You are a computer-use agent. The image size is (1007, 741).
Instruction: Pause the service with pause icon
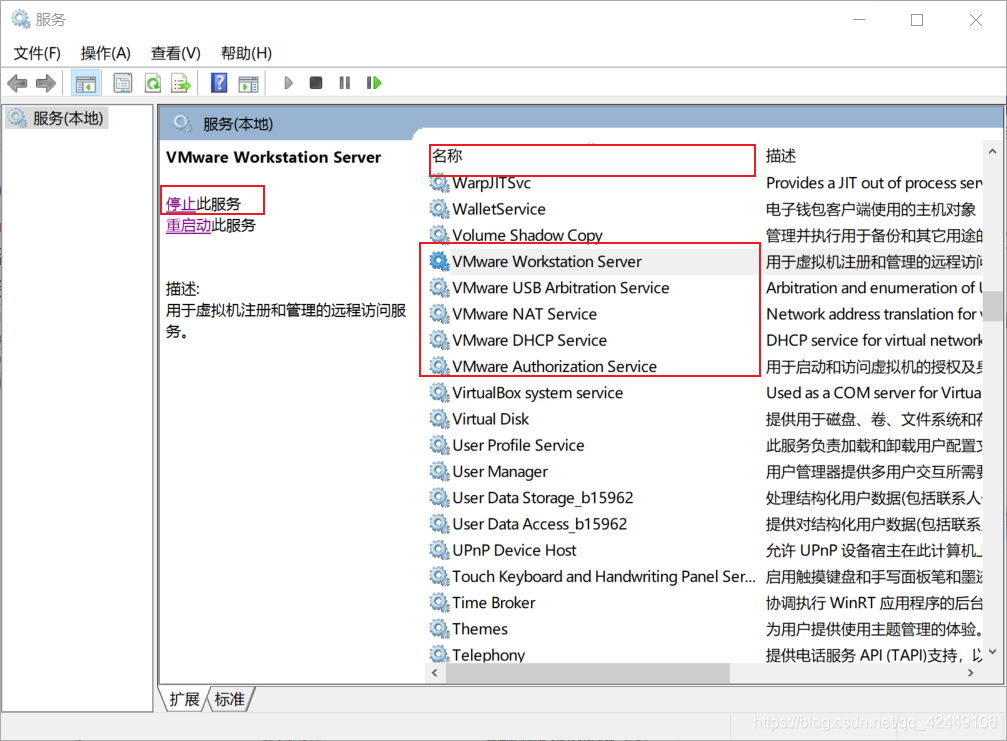tap(345, 83)
